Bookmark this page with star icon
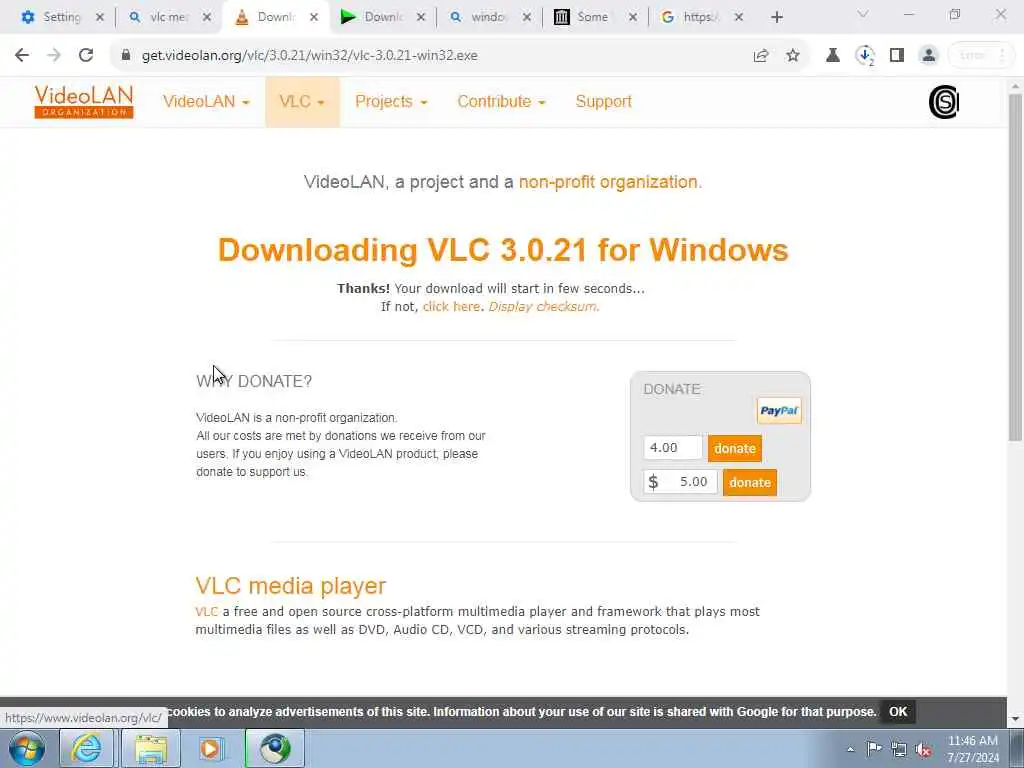The width and height of the screenshot is (1024, 768). click(793, 56)
